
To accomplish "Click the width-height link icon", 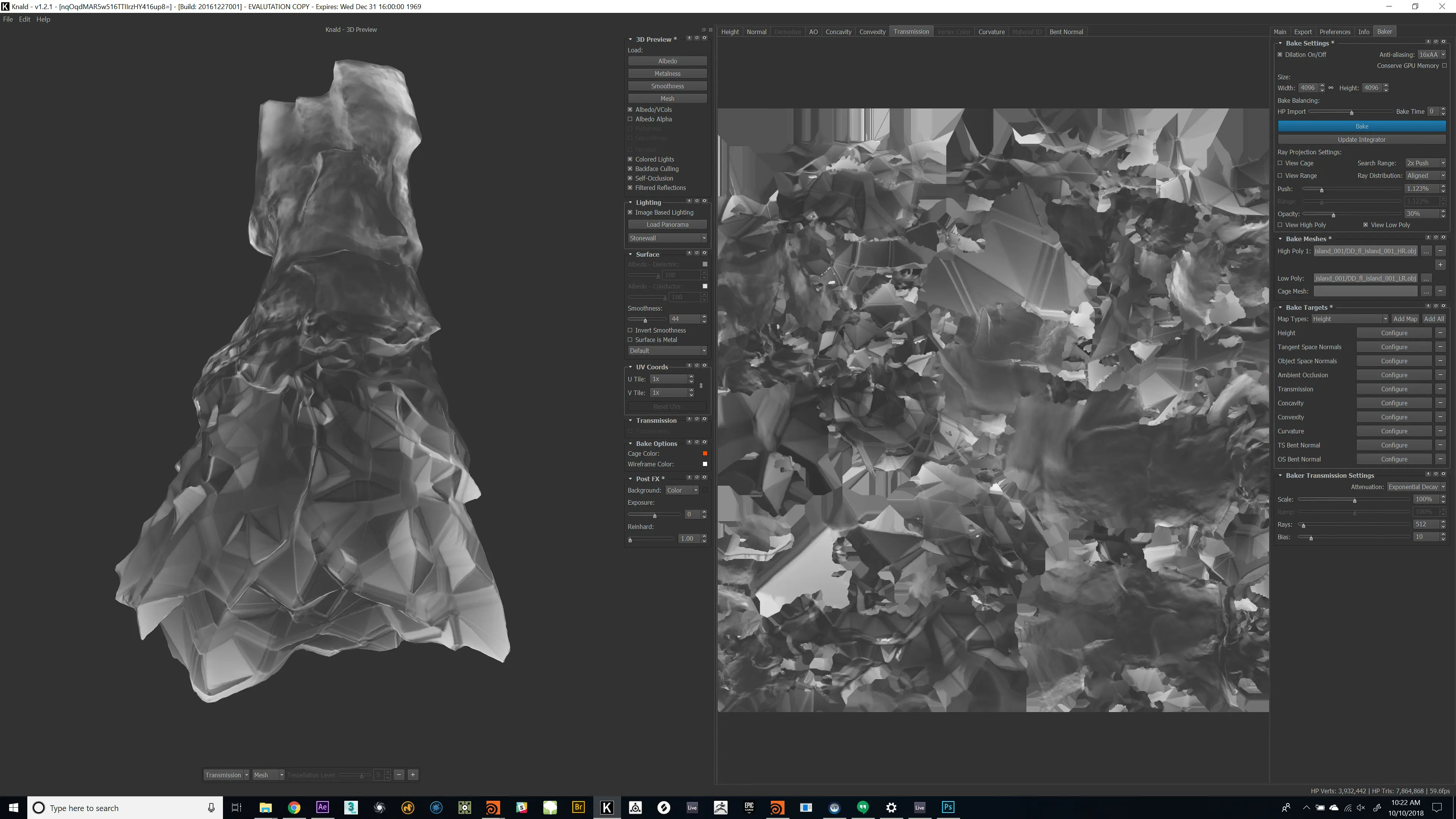I will point(1330,88).
